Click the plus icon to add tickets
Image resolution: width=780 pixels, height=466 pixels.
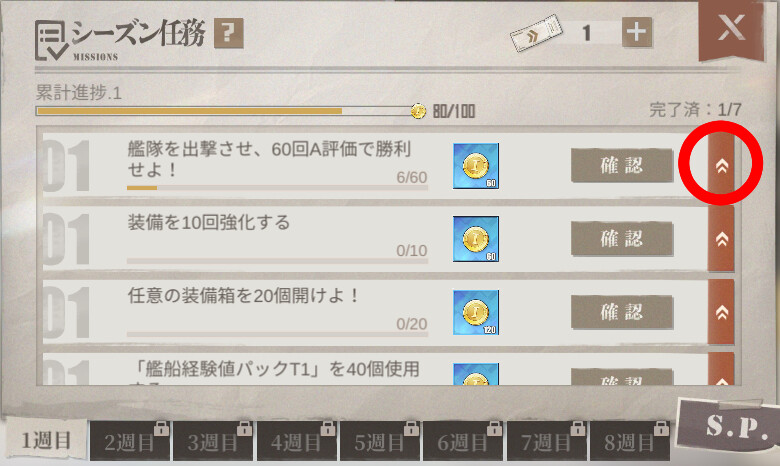point(637,32)
